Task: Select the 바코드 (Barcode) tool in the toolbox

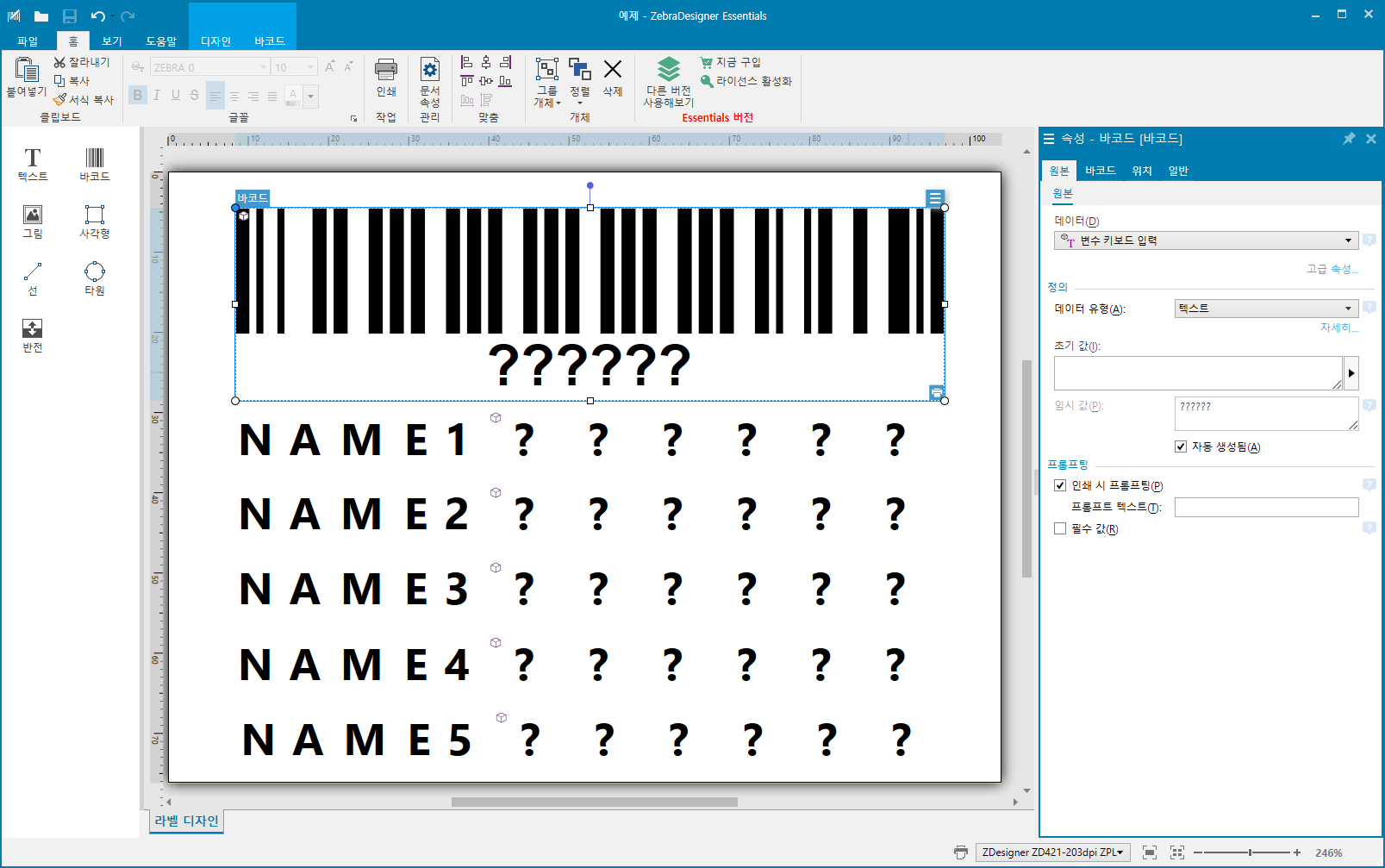Action: pos(95,164)
